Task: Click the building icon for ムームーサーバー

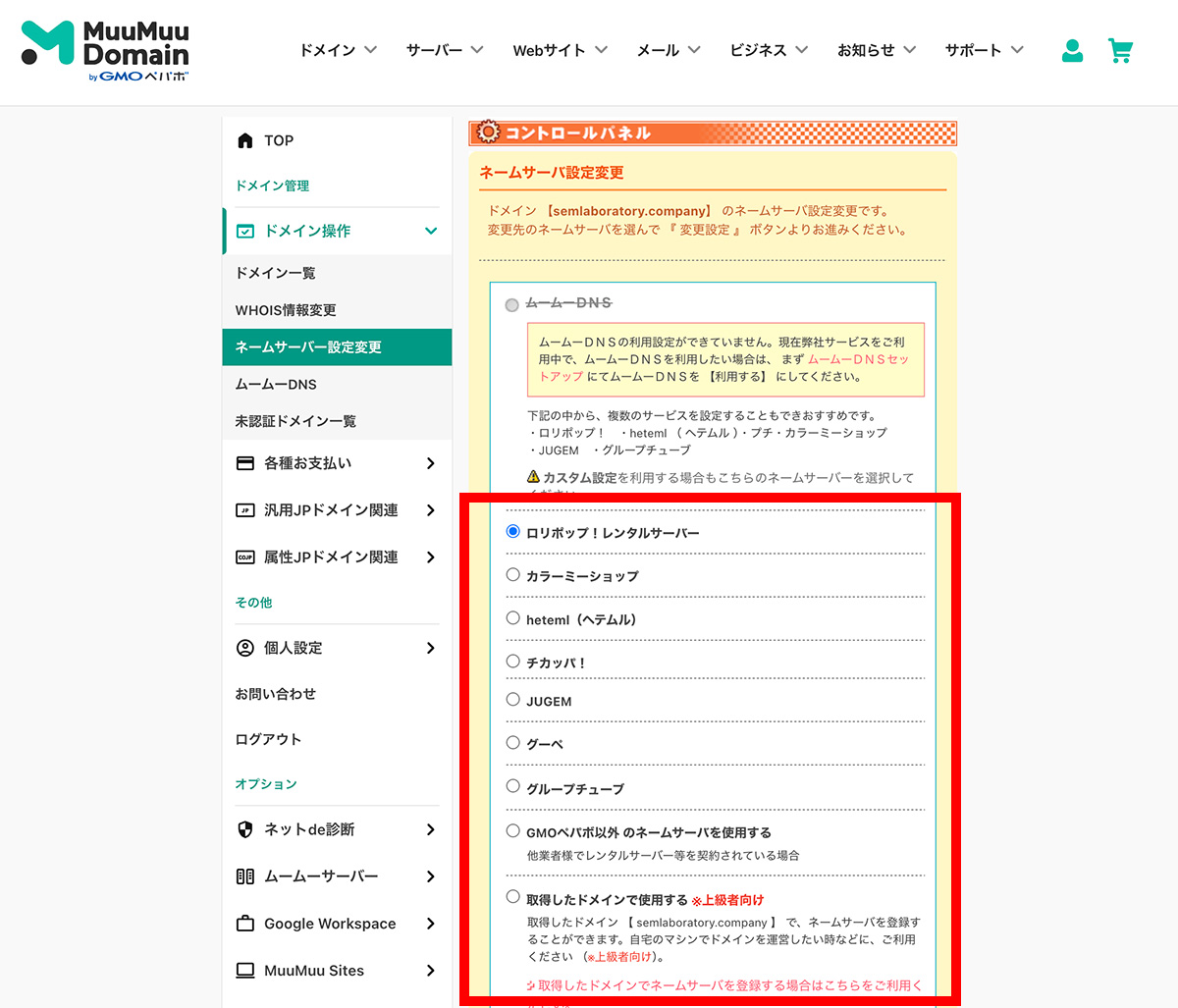Action: (245, 876)
